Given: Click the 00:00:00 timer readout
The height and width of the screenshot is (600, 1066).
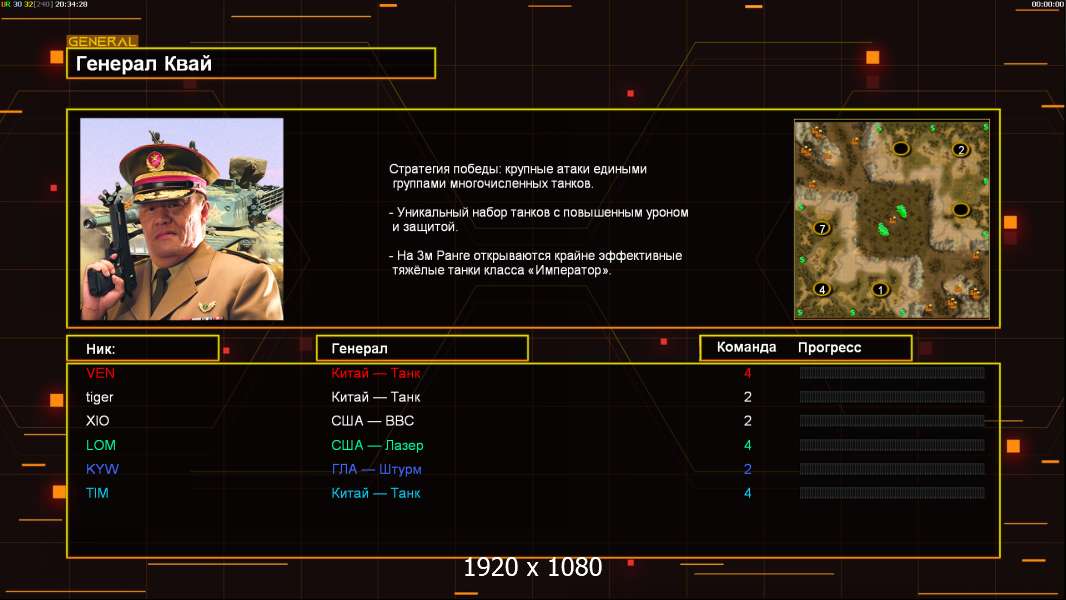Looking at the screenshot, I should (x=1047, y=4).
